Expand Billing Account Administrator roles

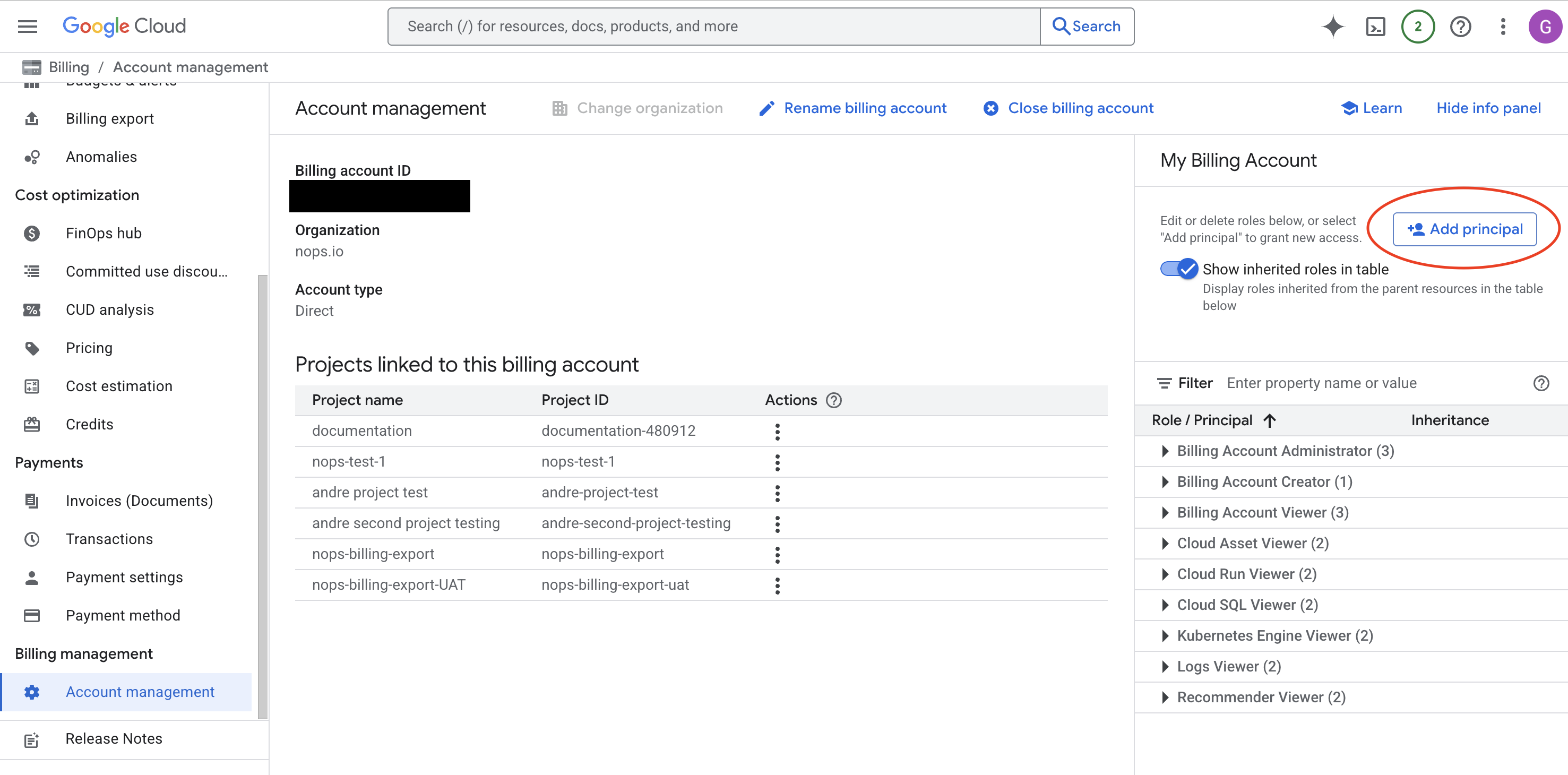(x=1166, y=451)
